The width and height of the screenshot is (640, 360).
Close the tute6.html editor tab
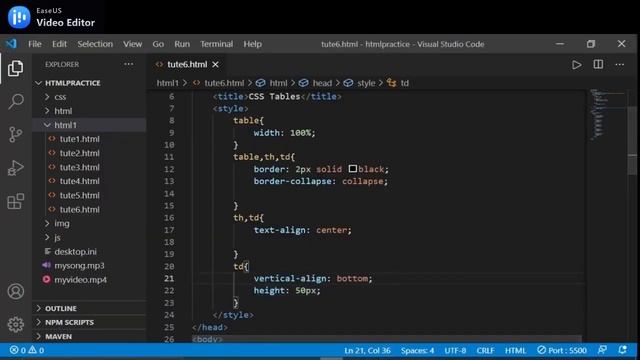[x=216, y=64]
